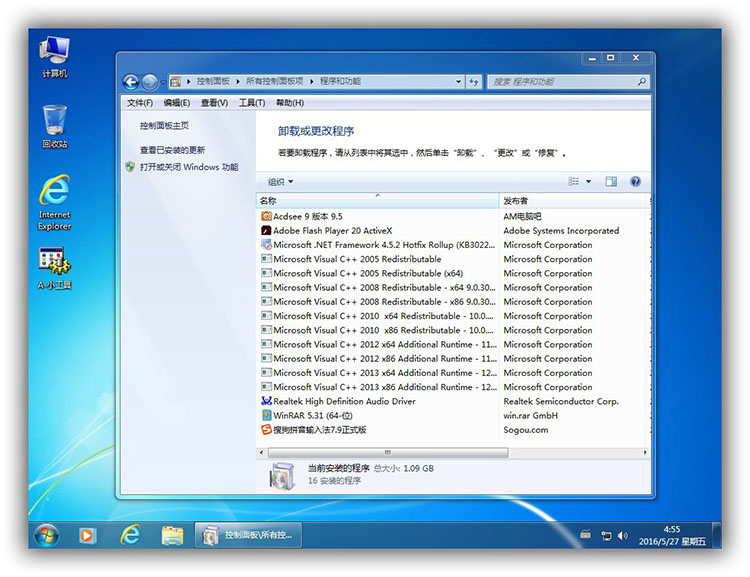Screen dimensions: 750x577
Task: Click the Back navigation arrow
Action: tap(131, 82)
